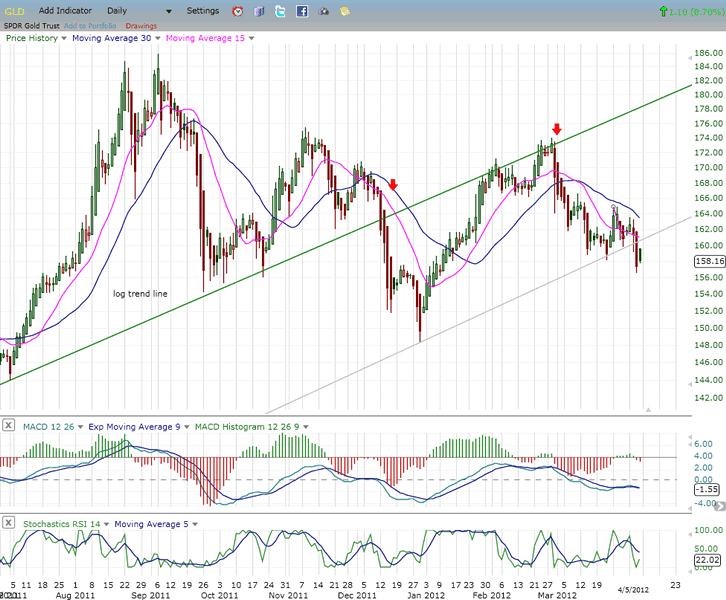Click the yellow note icon in toolbar

point(344,11)
